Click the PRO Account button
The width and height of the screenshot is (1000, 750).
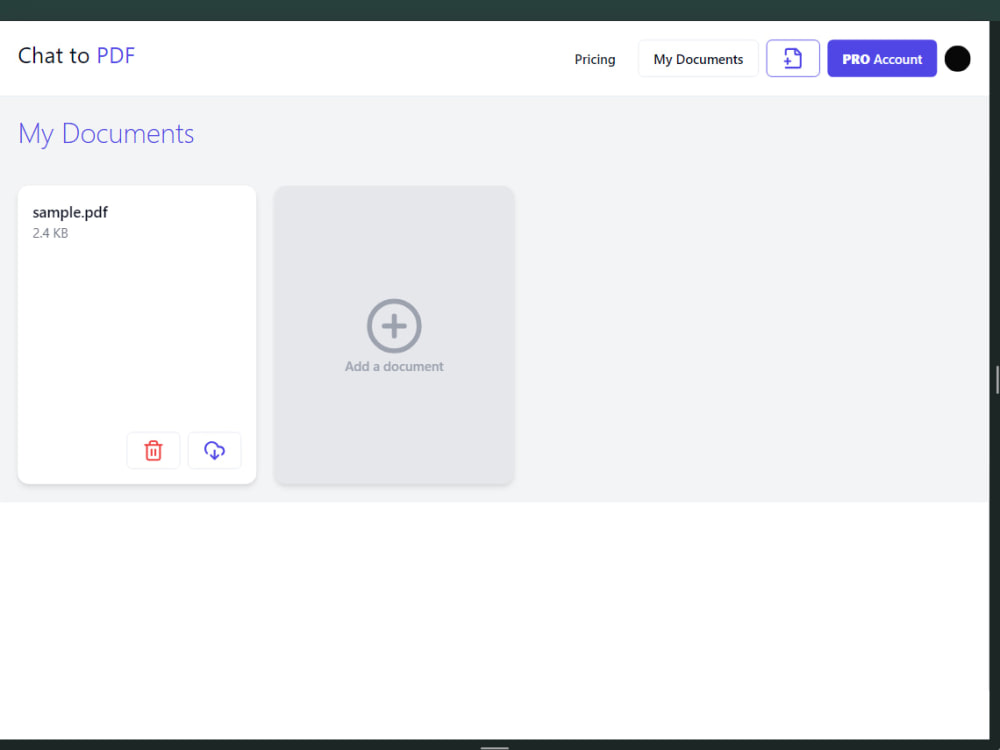point(882,59)
